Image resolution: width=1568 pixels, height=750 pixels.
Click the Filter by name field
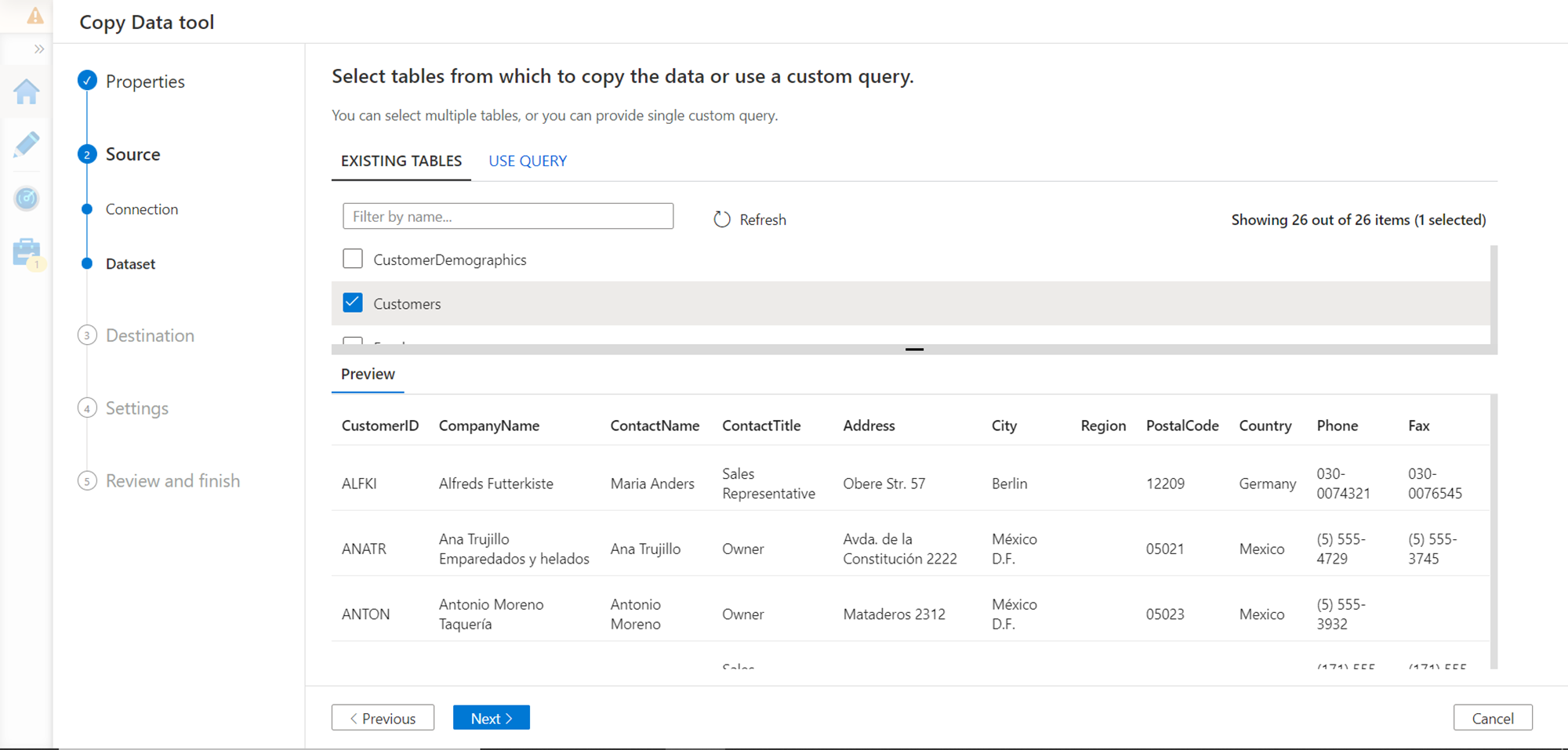pos(507,216)
